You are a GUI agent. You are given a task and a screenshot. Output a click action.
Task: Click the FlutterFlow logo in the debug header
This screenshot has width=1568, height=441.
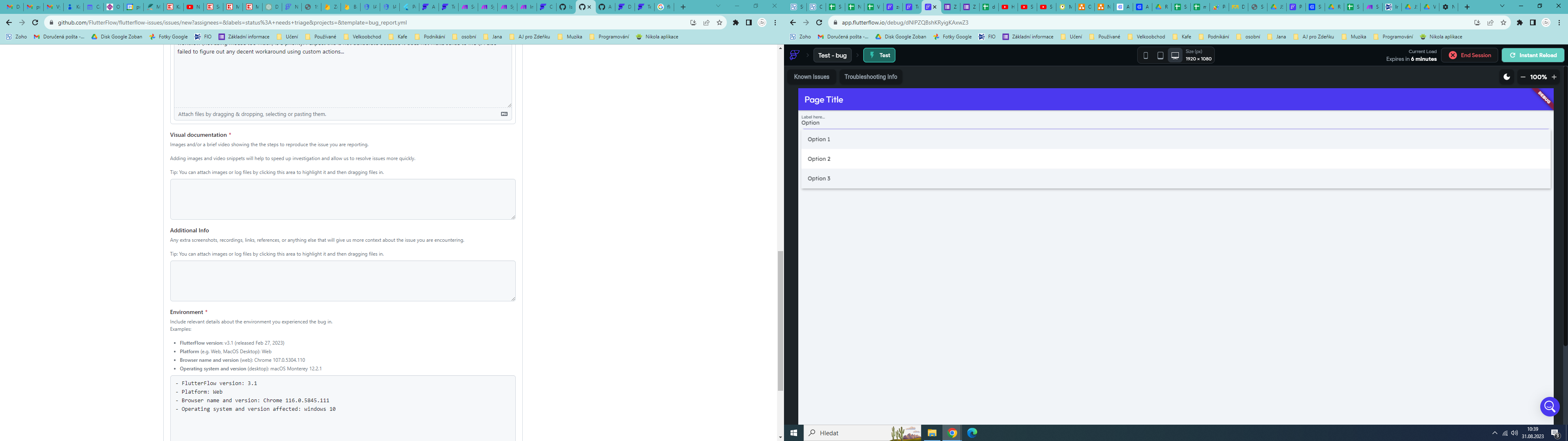(794, 55)
